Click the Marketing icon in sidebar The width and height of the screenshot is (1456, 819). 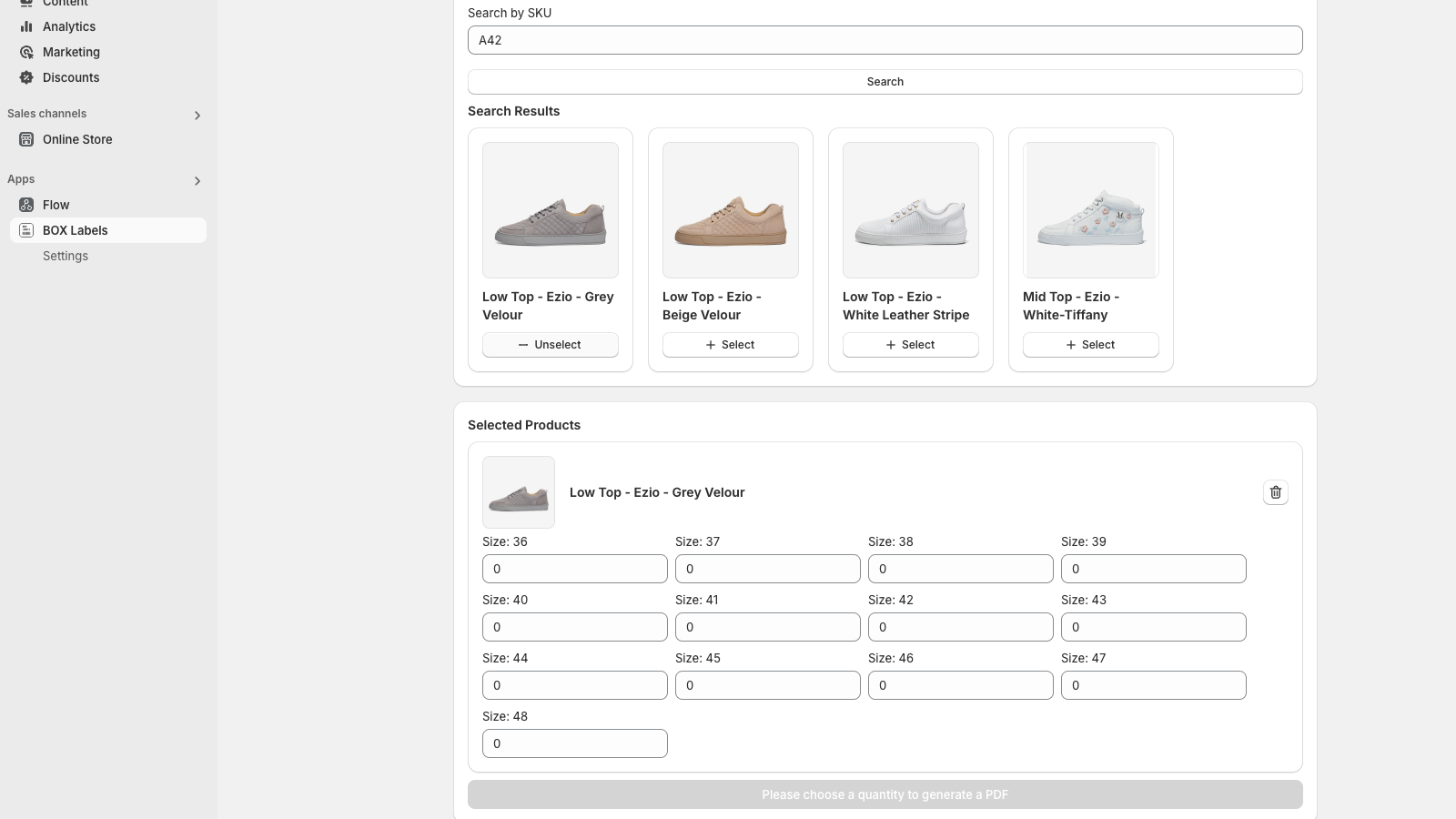tap(25, 52)
